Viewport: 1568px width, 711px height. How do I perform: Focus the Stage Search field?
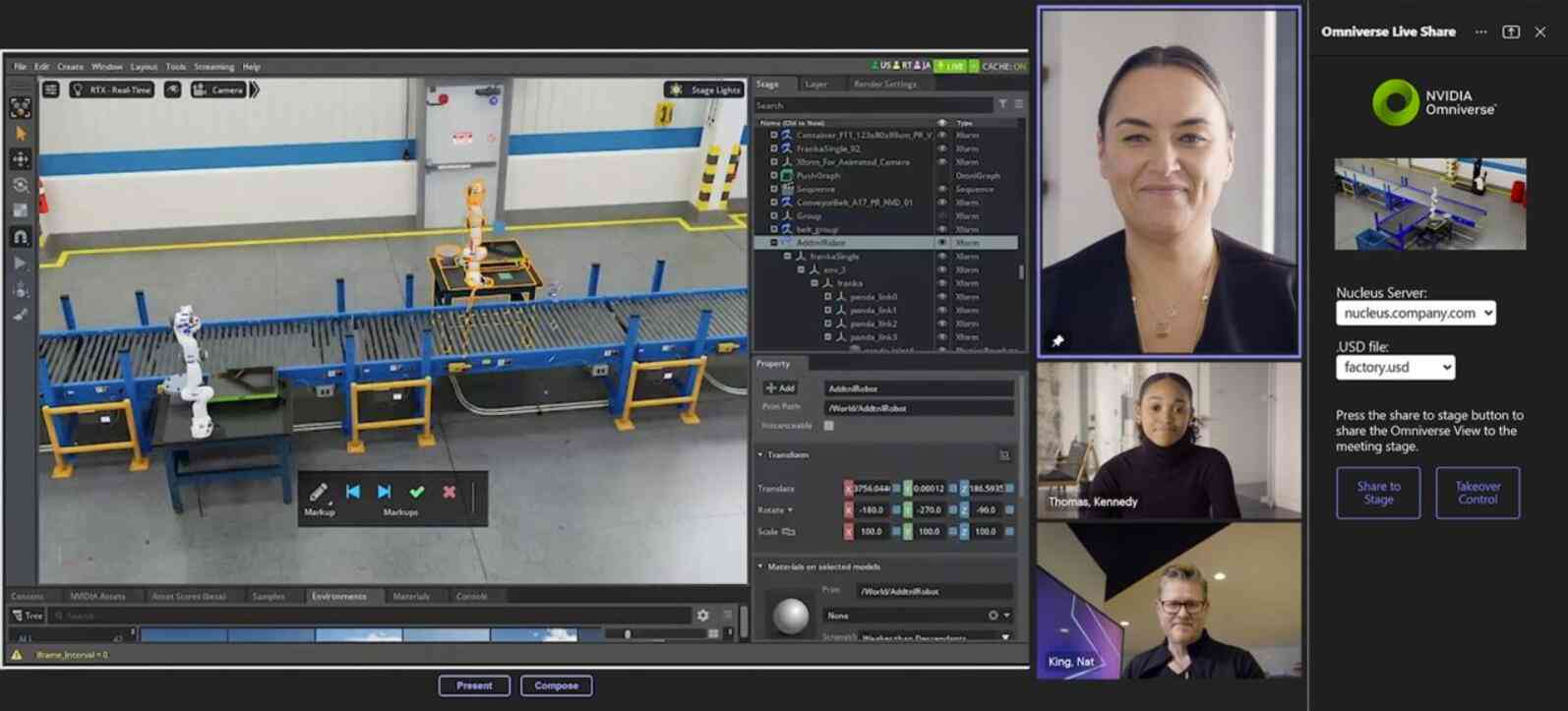point(874,105)
